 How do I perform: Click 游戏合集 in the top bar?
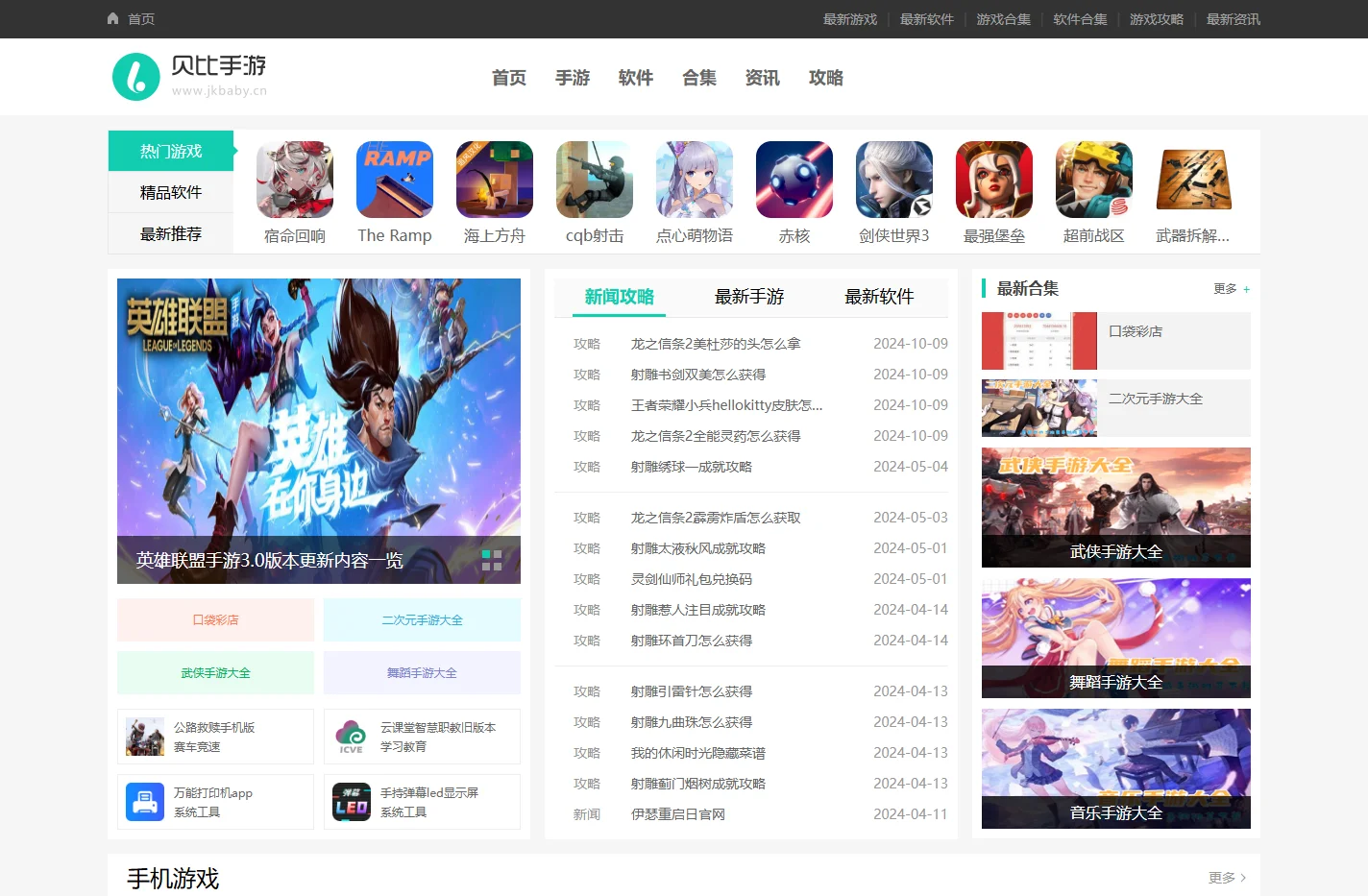(x=1004, y=19)
